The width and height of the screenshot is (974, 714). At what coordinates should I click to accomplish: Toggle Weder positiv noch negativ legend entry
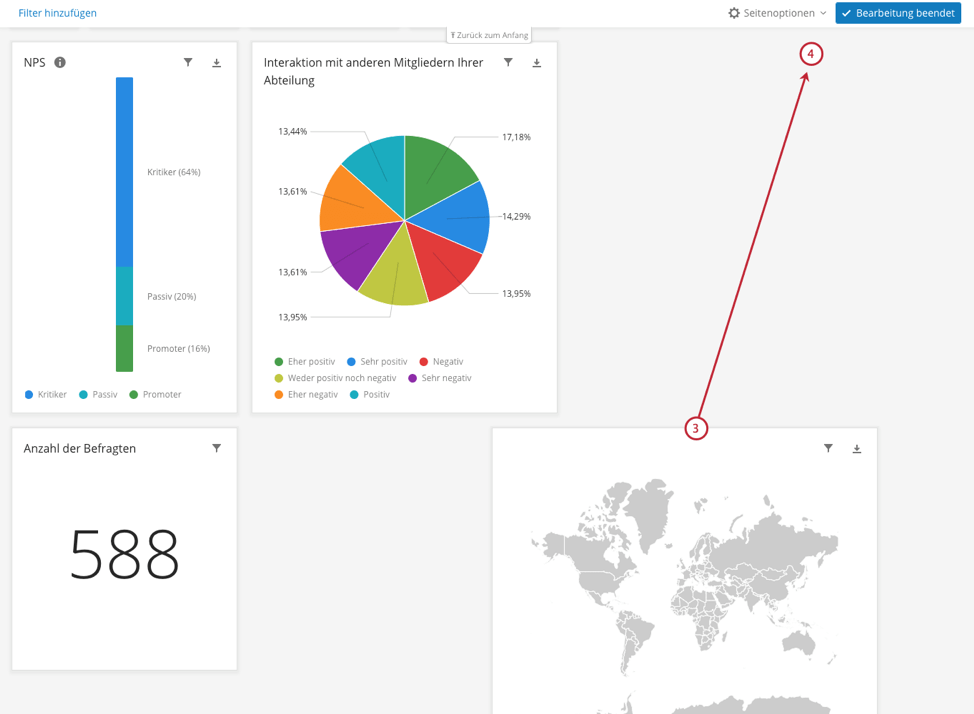pos(335,378)
